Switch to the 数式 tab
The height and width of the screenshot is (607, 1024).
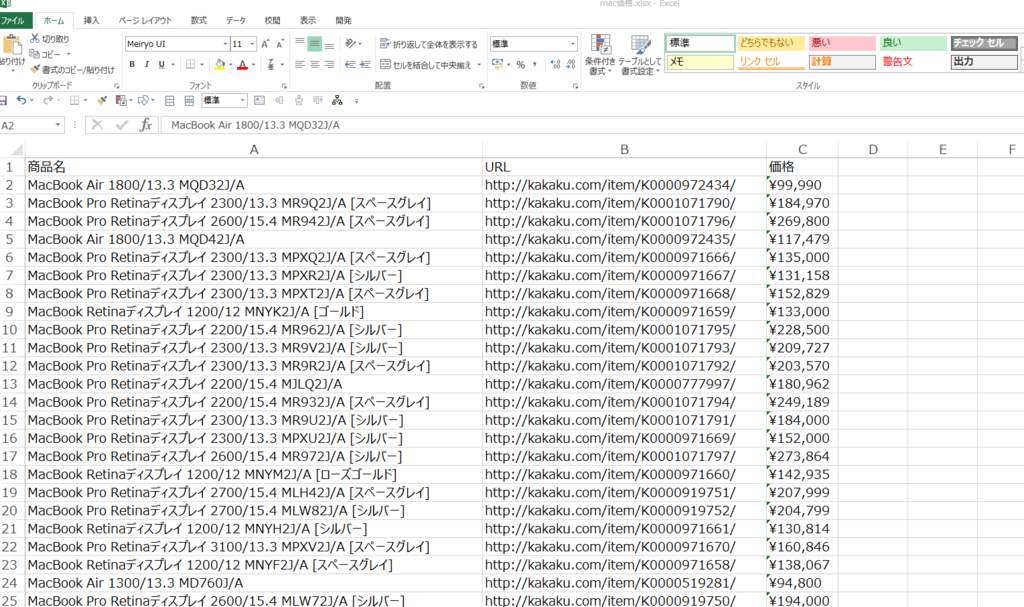199,20
